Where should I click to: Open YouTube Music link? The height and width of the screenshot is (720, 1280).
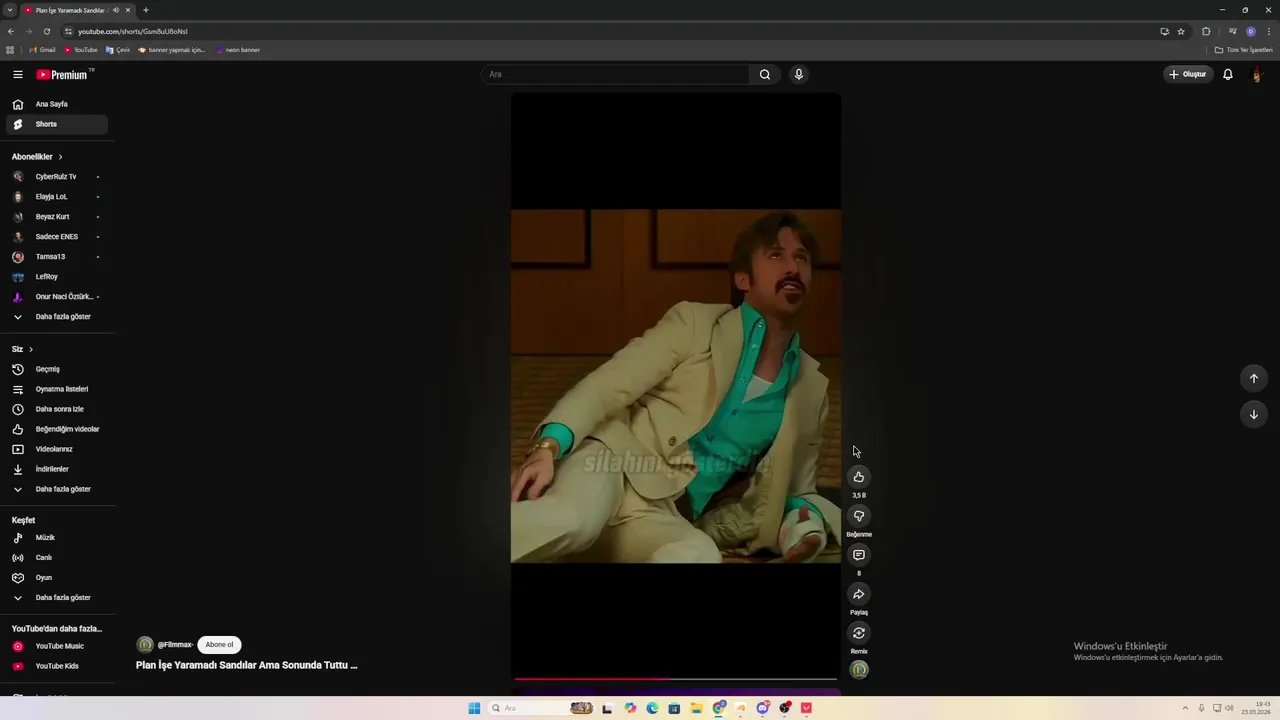(57, 646)
